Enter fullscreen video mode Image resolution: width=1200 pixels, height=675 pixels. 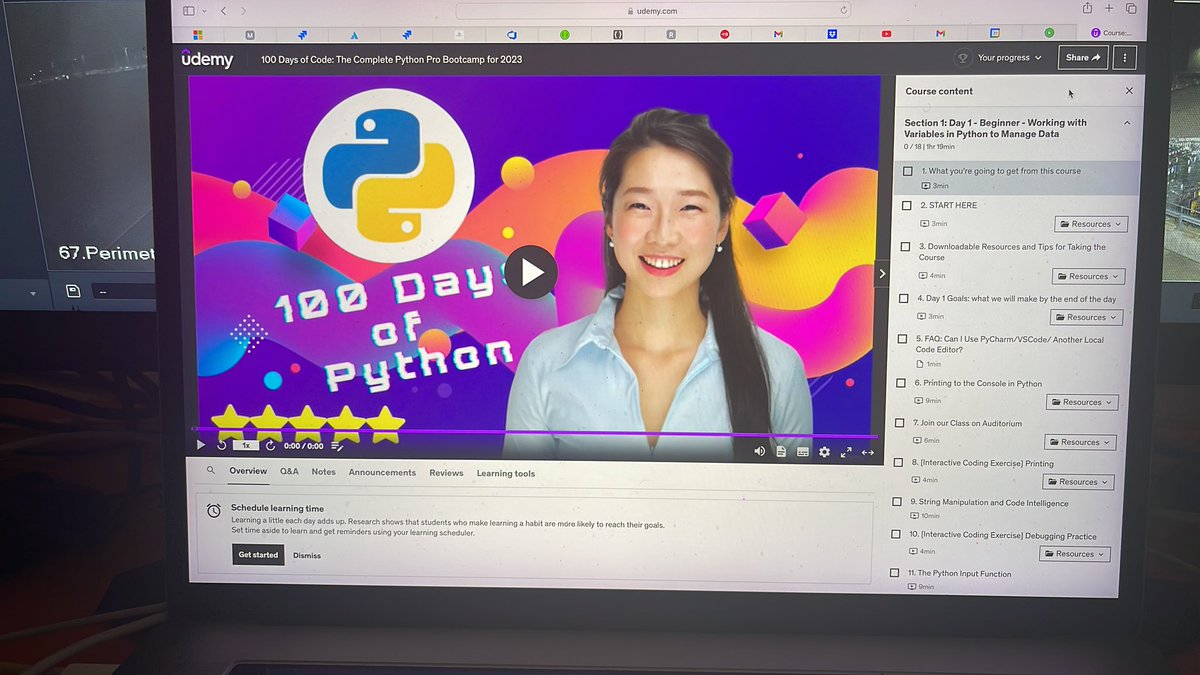pos(846,453)
